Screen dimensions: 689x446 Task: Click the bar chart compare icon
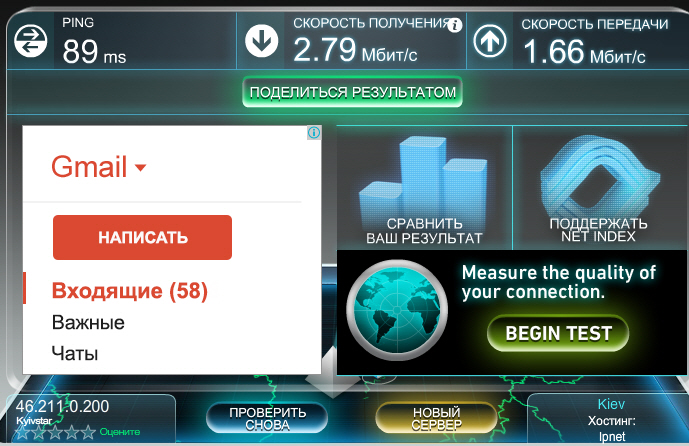pyautogui.click(x=423, y=178)
